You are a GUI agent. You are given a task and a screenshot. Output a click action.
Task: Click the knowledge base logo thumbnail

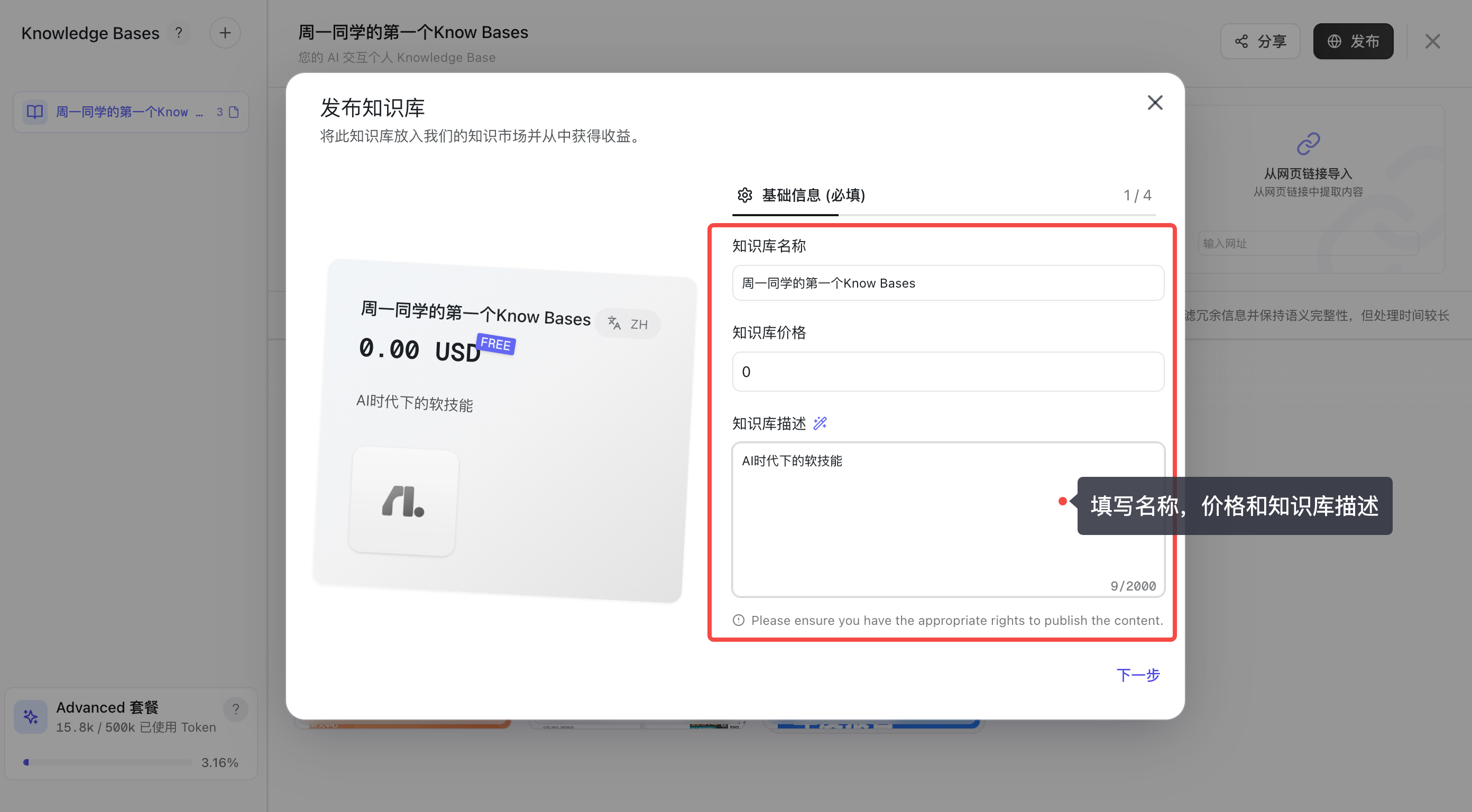pyautogui.click(x=403, y=501)
